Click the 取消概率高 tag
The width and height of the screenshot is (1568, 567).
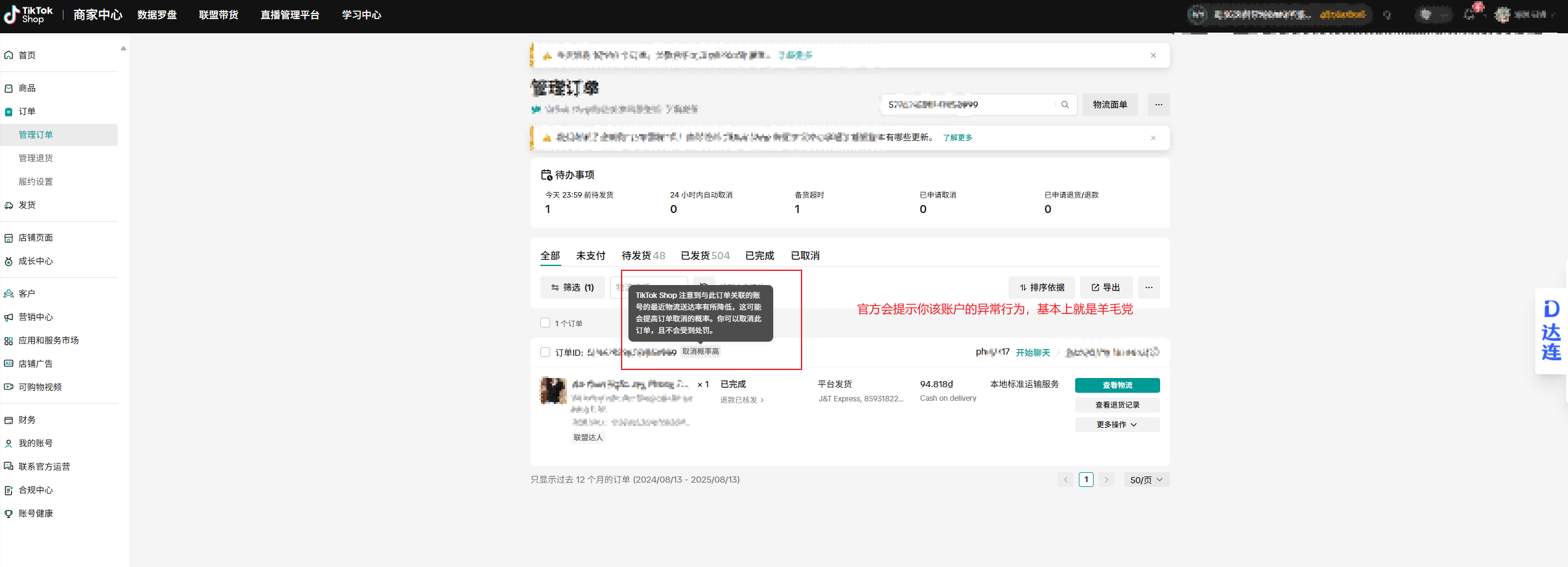point(701,352)
